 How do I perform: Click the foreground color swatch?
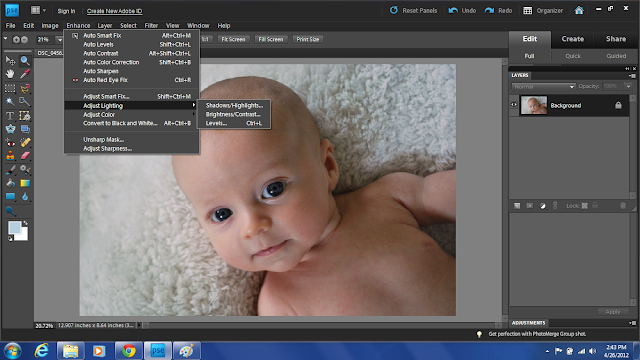[x=14, y=227]
